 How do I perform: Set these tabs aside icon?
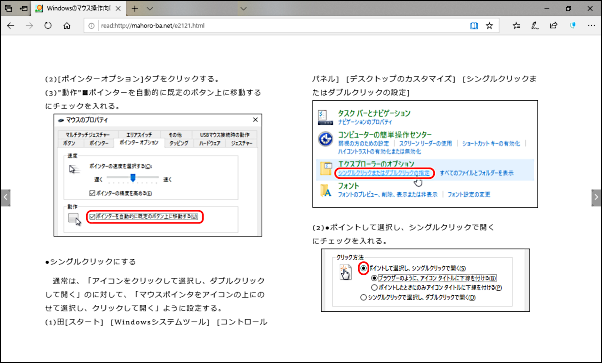pos(24,8)
